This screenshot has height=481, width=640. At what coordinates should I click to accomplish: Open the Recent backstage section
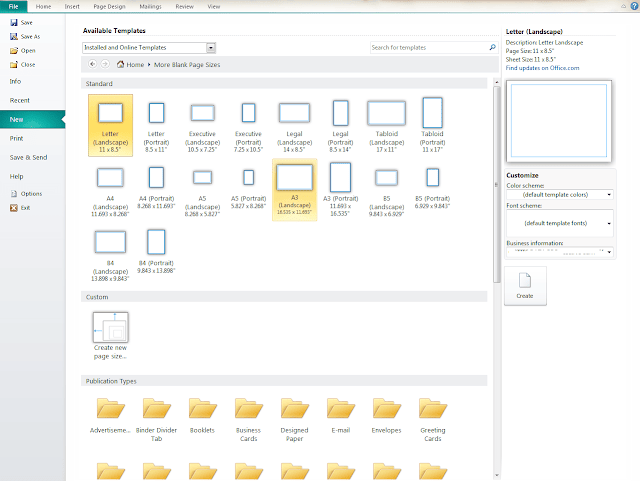(x=20, y=100)
